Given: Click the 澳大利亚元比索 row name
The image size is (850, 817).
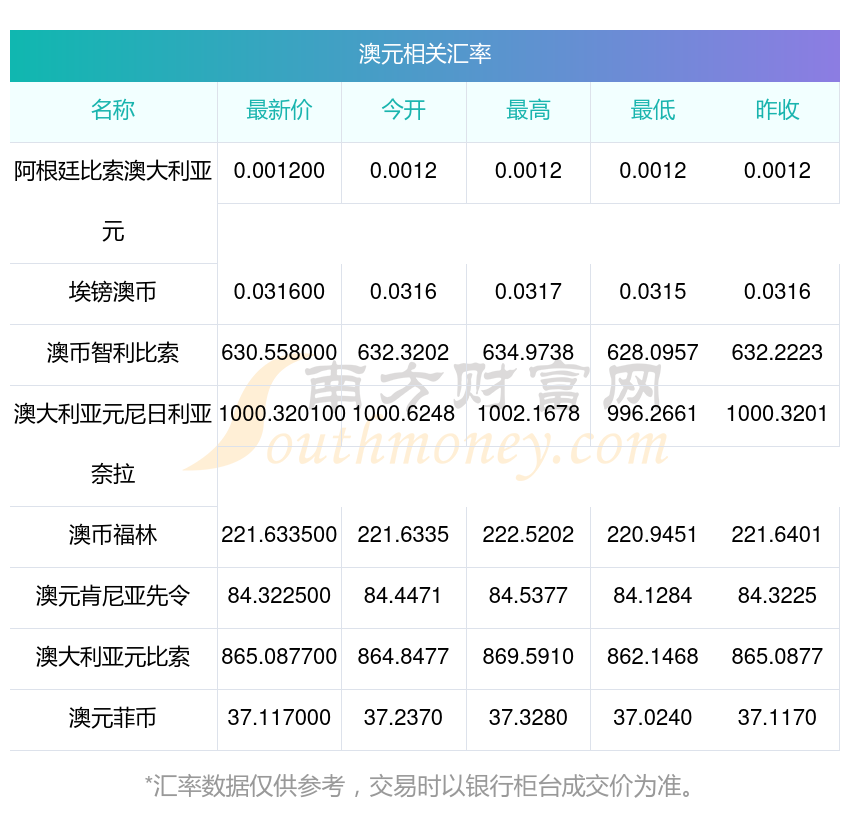Looking at the screenshot, I should pos(113,657).
